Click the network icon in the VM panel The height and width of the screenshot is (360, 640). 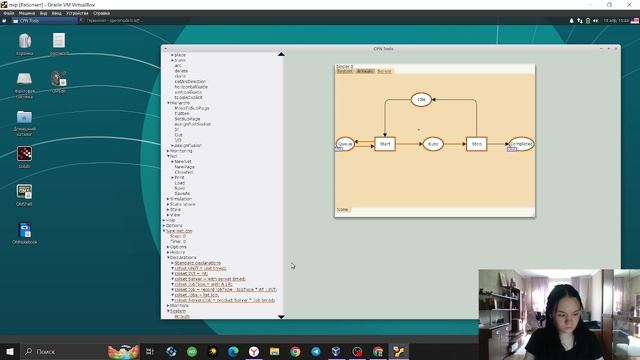click(580, 20)
